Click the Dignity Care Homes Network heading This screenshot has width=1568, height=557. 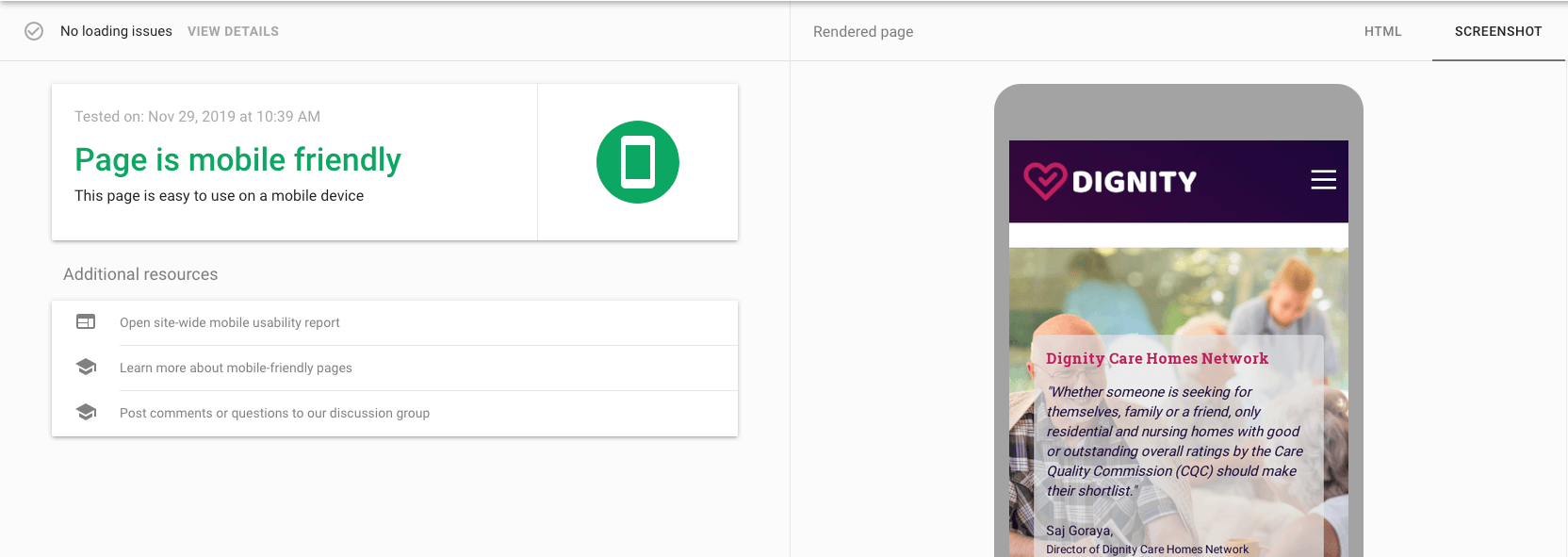1157,358
